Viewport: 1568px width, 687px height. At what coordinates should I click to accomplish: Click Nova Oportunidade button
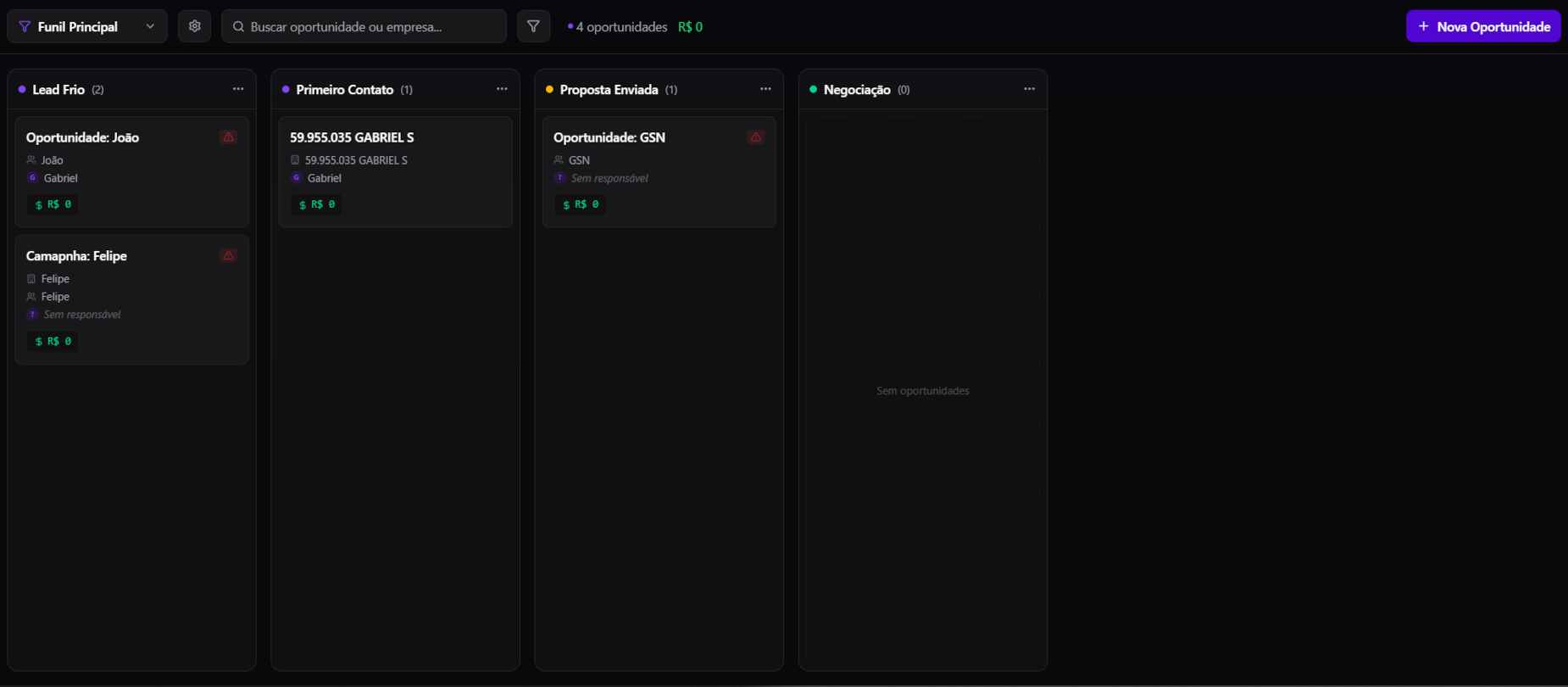[1482, 26]
